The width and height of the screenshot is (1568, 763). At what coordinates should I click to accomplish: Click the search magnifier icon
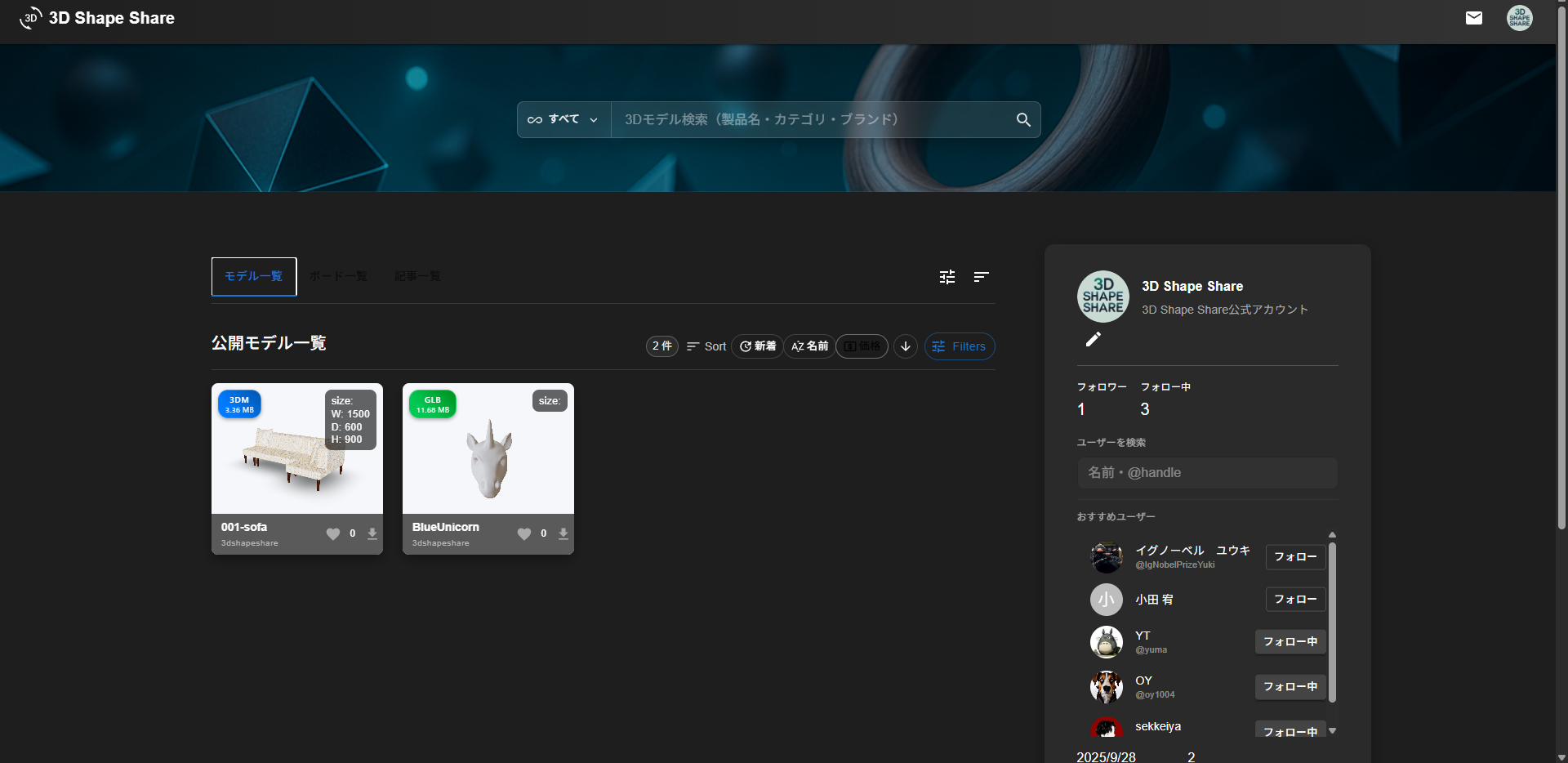[1023, 119]
